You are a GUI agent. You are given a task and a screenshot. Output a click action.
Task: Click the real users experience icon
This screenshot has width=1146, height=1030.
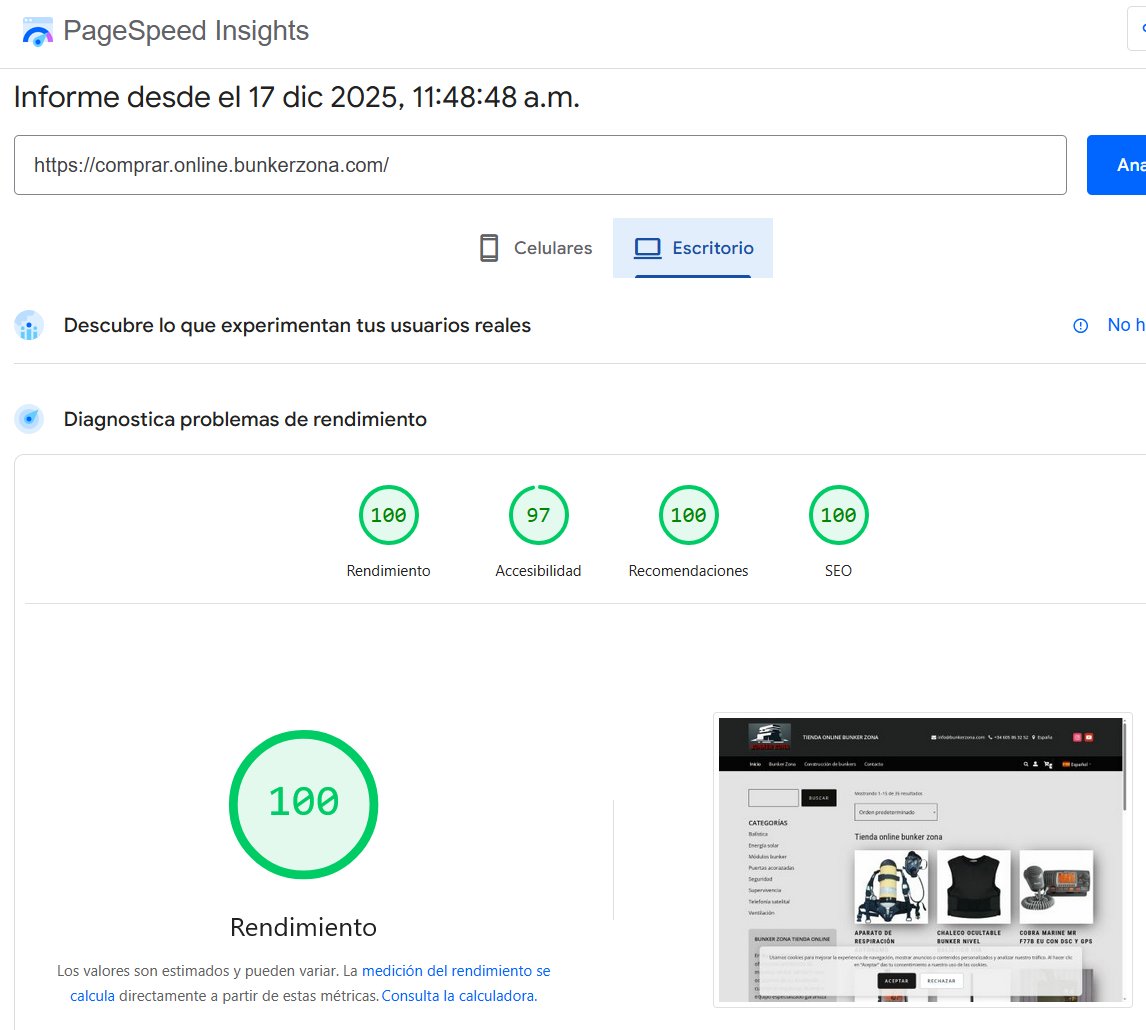click(x=29, y=326)
